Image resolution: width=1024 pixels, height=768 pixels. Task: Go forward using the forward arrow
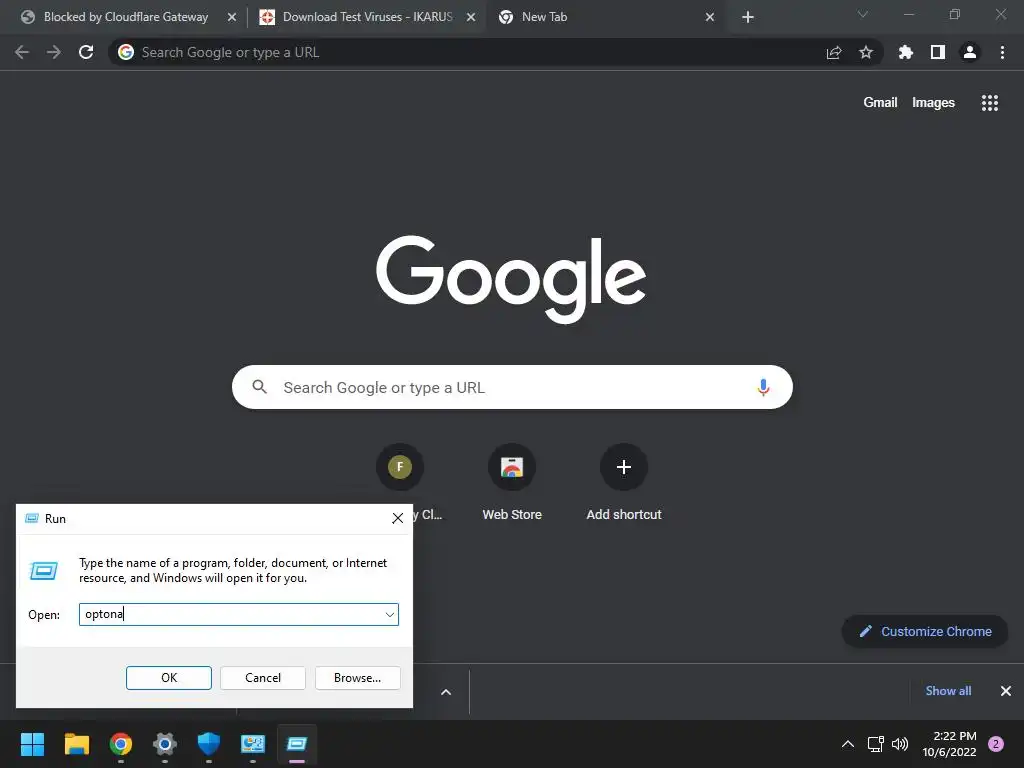[x=54, y=52]
